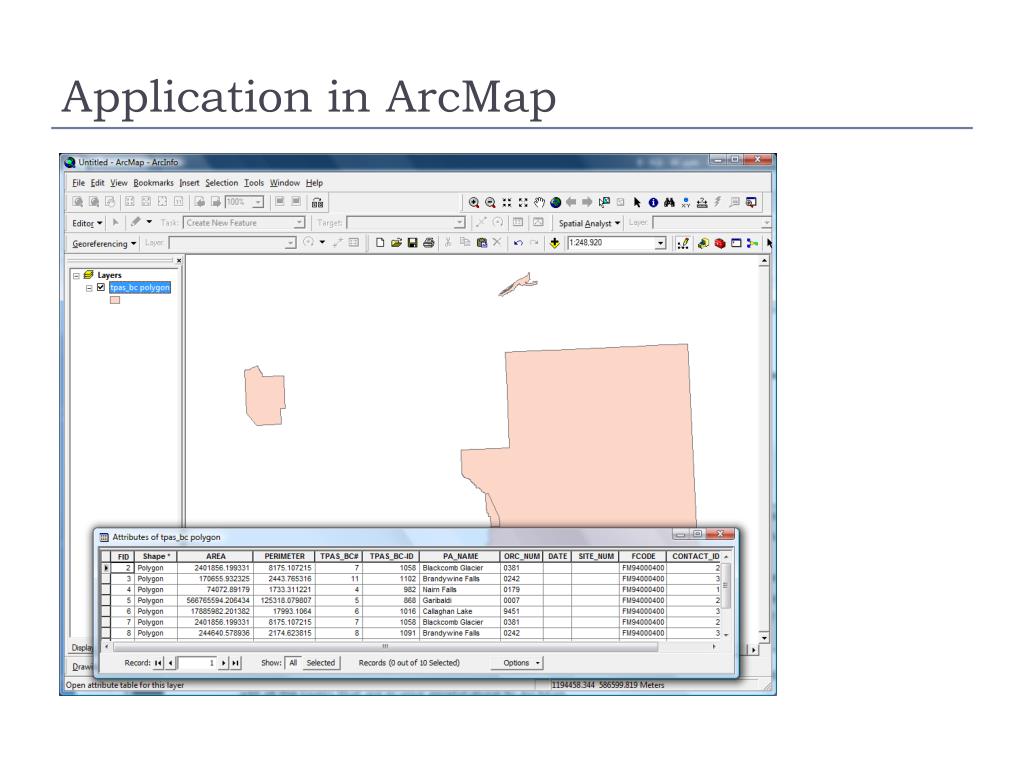
Task: Open the Tools menu
Action: (254, 183)
